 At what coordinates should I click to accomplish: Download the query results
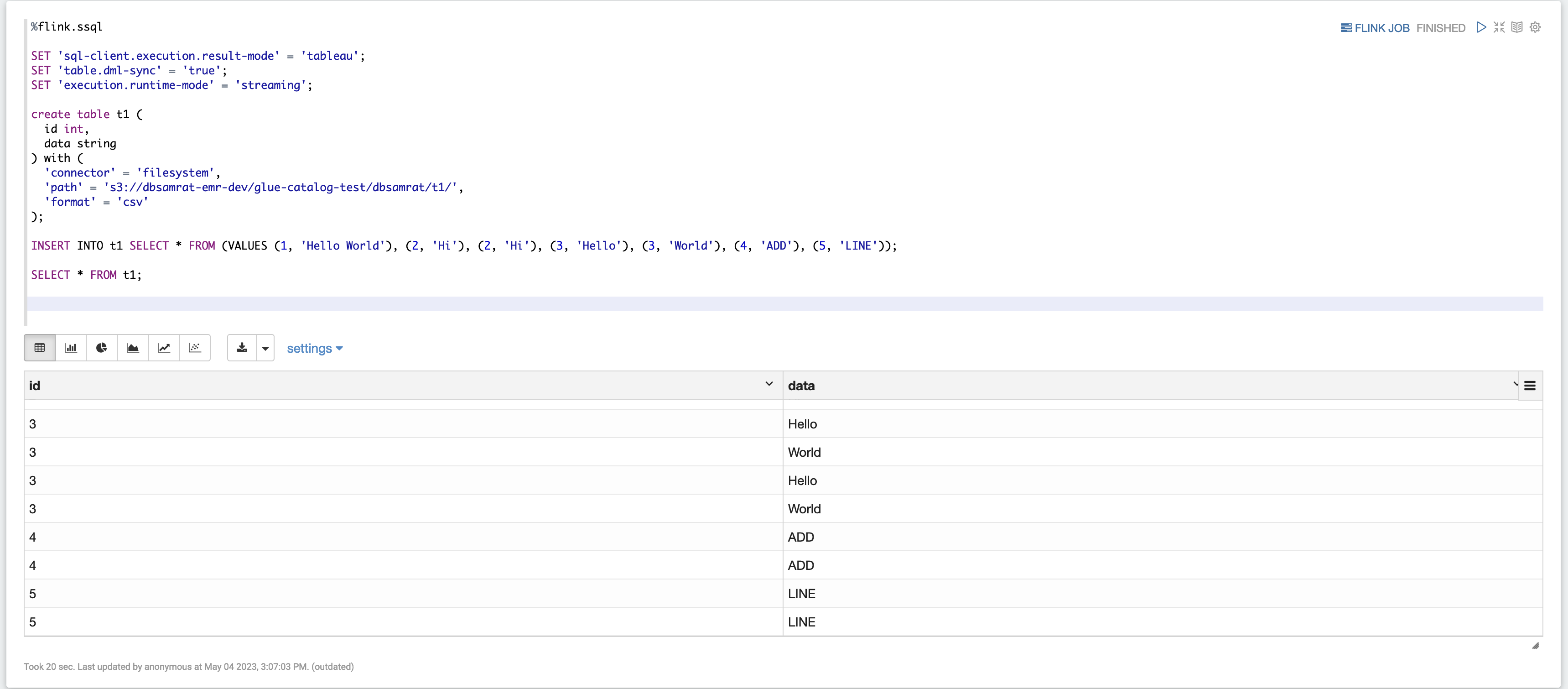tap(241, 348)
